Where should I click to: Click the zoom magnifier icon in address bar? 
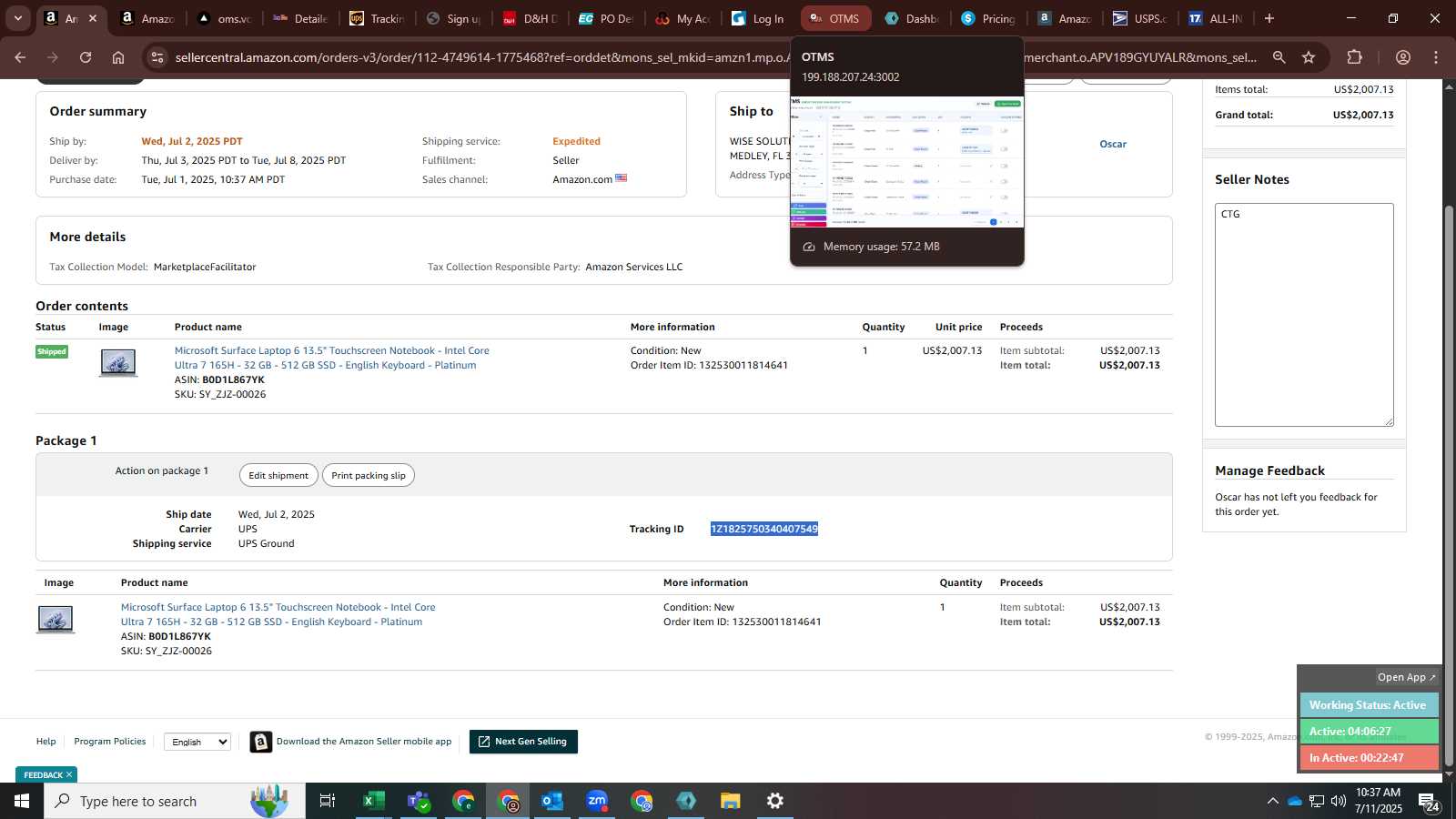pyautogui.click(x=1279, y=57)
